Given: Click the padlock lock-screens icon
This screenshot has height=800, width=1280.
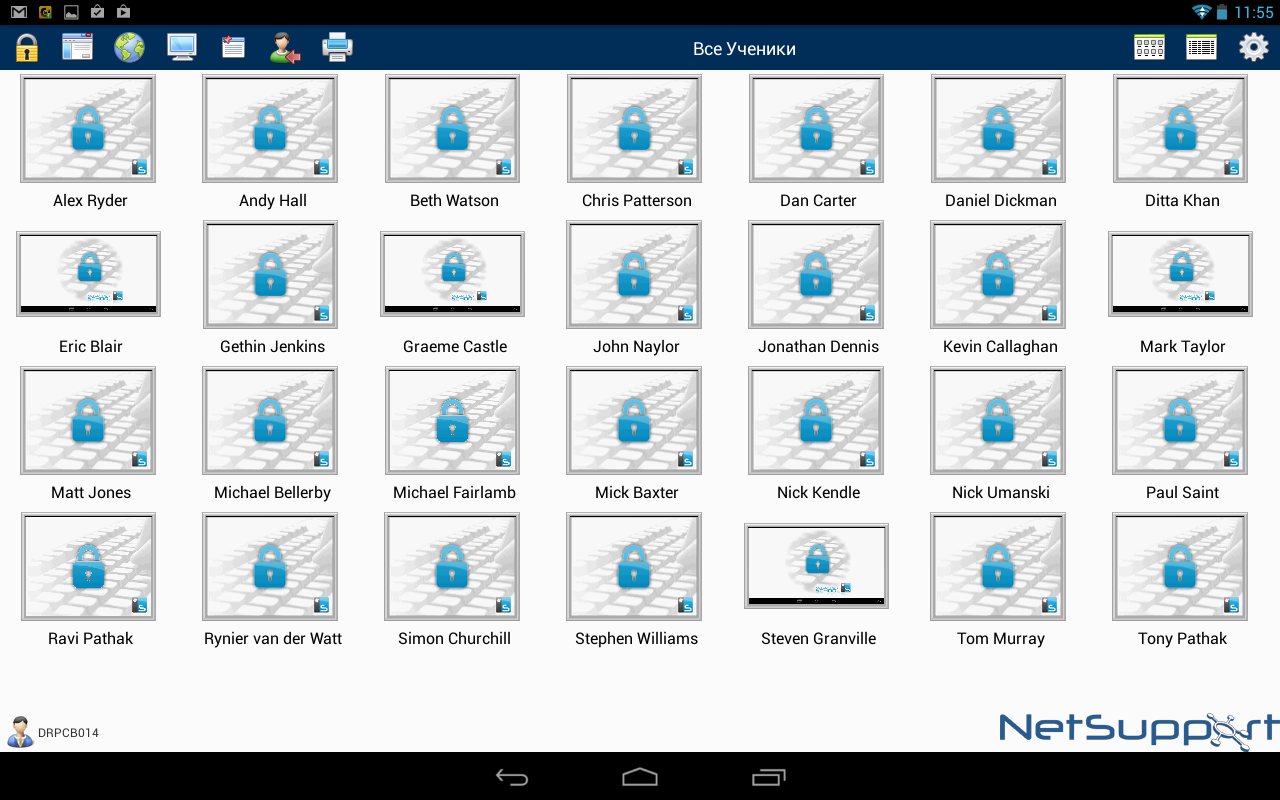Looking at the screenshot, I should tap(26, 47).
